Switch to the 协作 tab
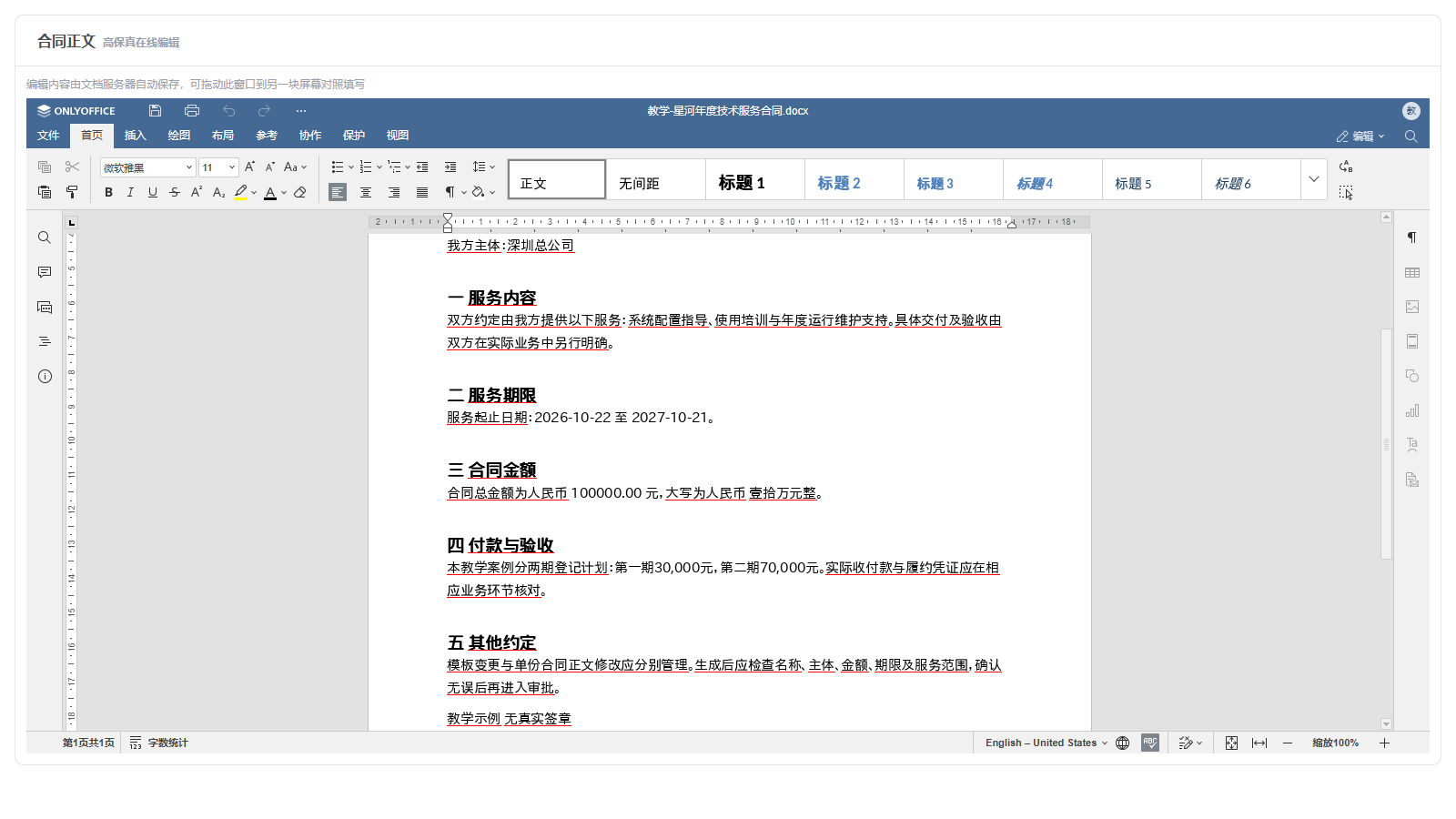 (310, 136)
